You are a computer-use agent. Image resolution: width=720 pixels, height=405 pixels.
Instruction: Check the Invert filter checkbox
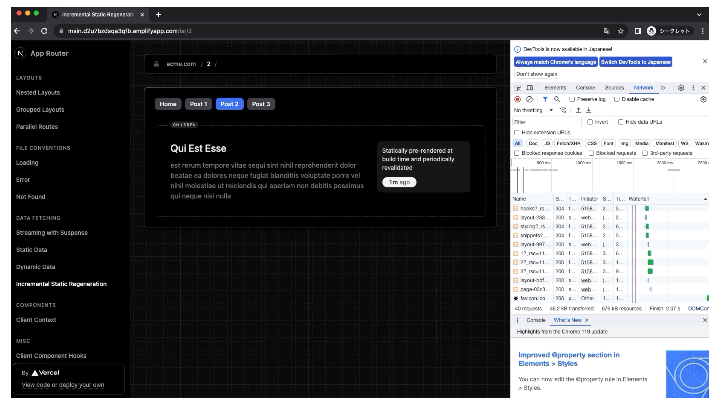(x=590, y=122)
